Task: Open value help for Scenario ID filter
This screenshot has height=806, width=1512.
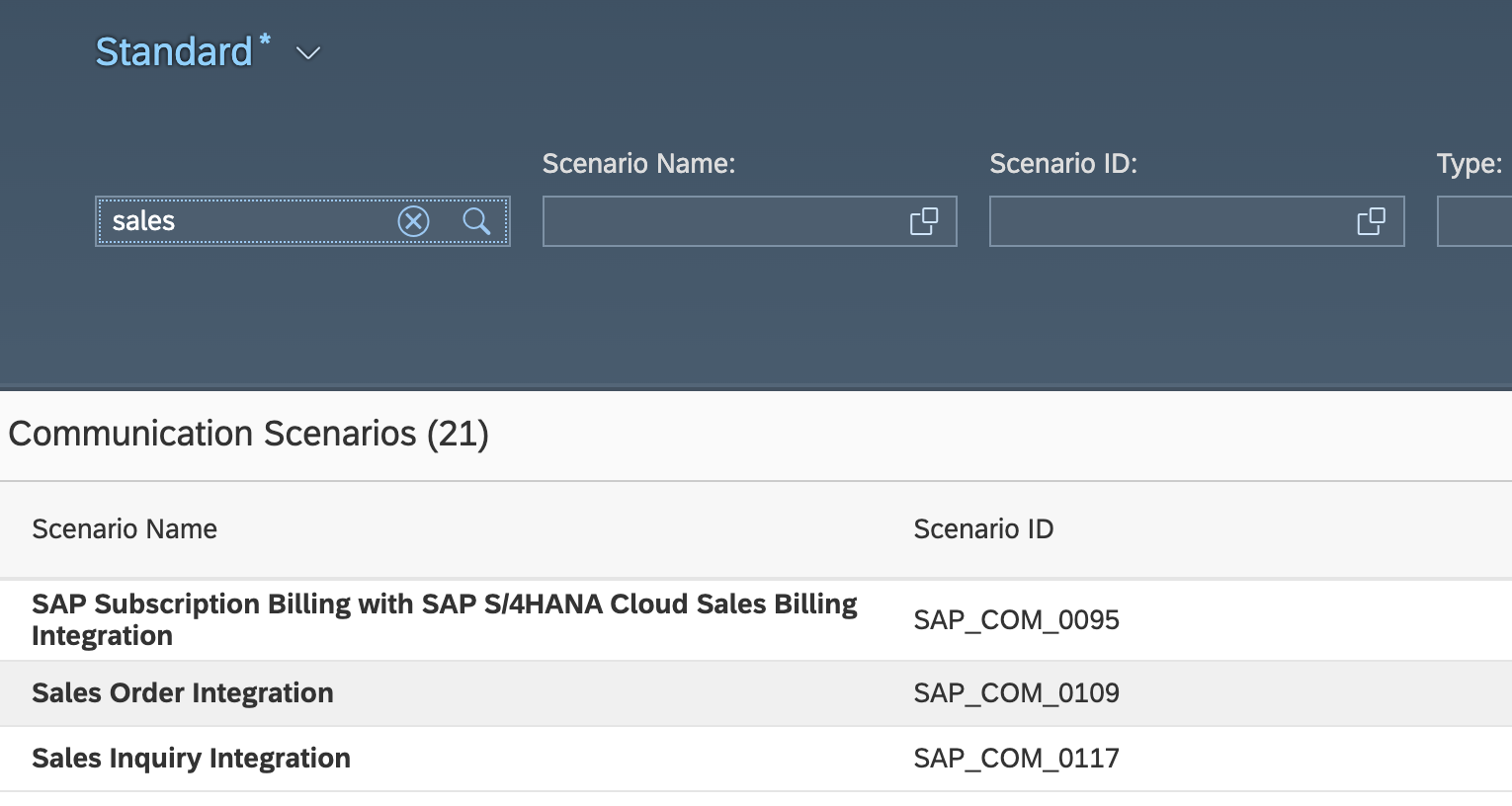Action: 1371,221
